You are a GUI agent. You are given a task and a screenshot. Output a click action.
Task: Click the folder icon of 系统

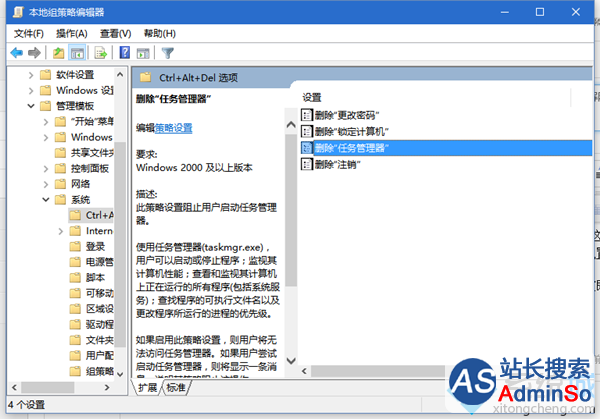60,199
